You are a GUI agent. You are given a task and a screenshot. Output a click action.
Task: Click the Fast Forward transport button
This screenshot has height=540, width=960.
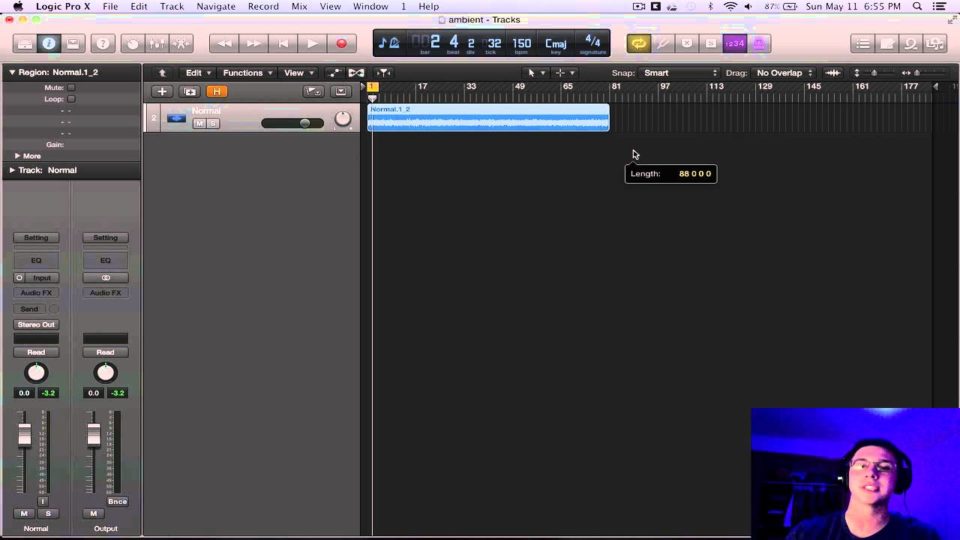[x=253, y=43]
